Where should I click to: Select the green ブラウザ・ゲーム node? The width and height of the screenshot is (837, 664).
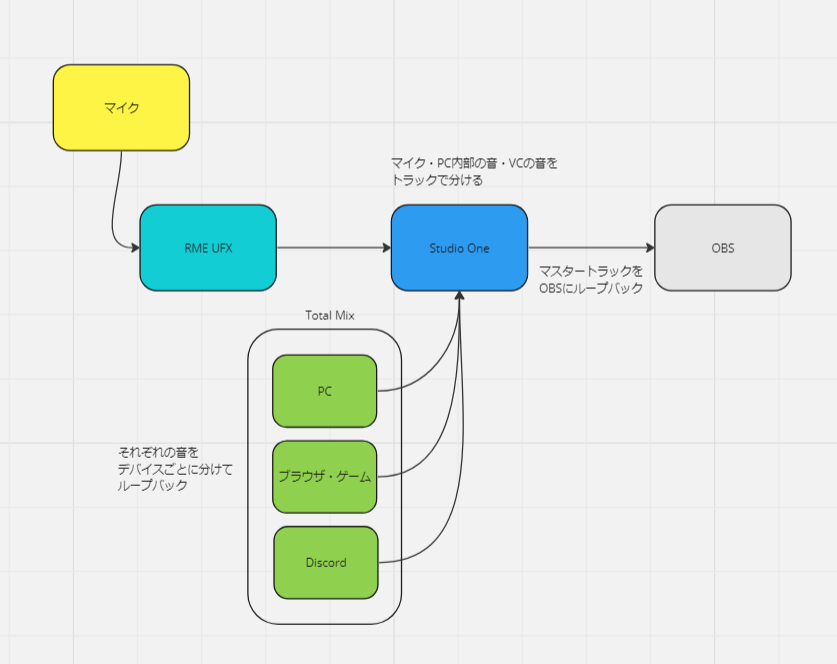[x=325, y=477]
